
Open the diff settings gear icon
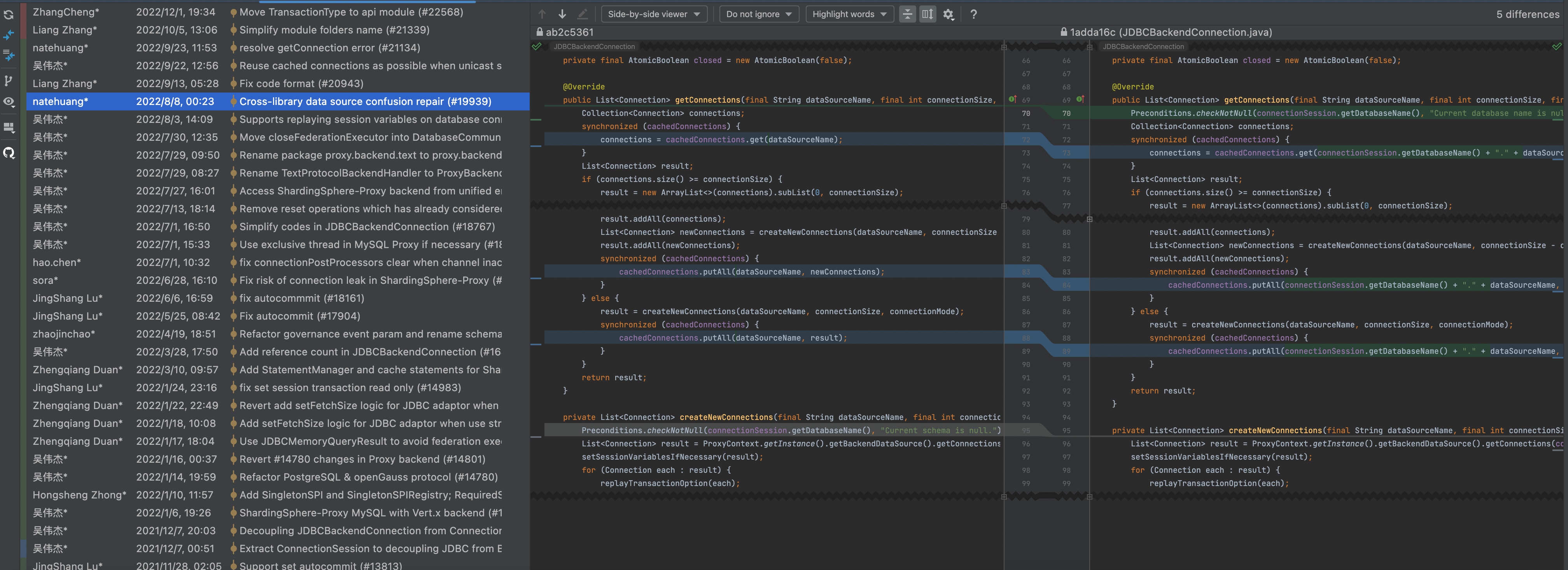948,14
